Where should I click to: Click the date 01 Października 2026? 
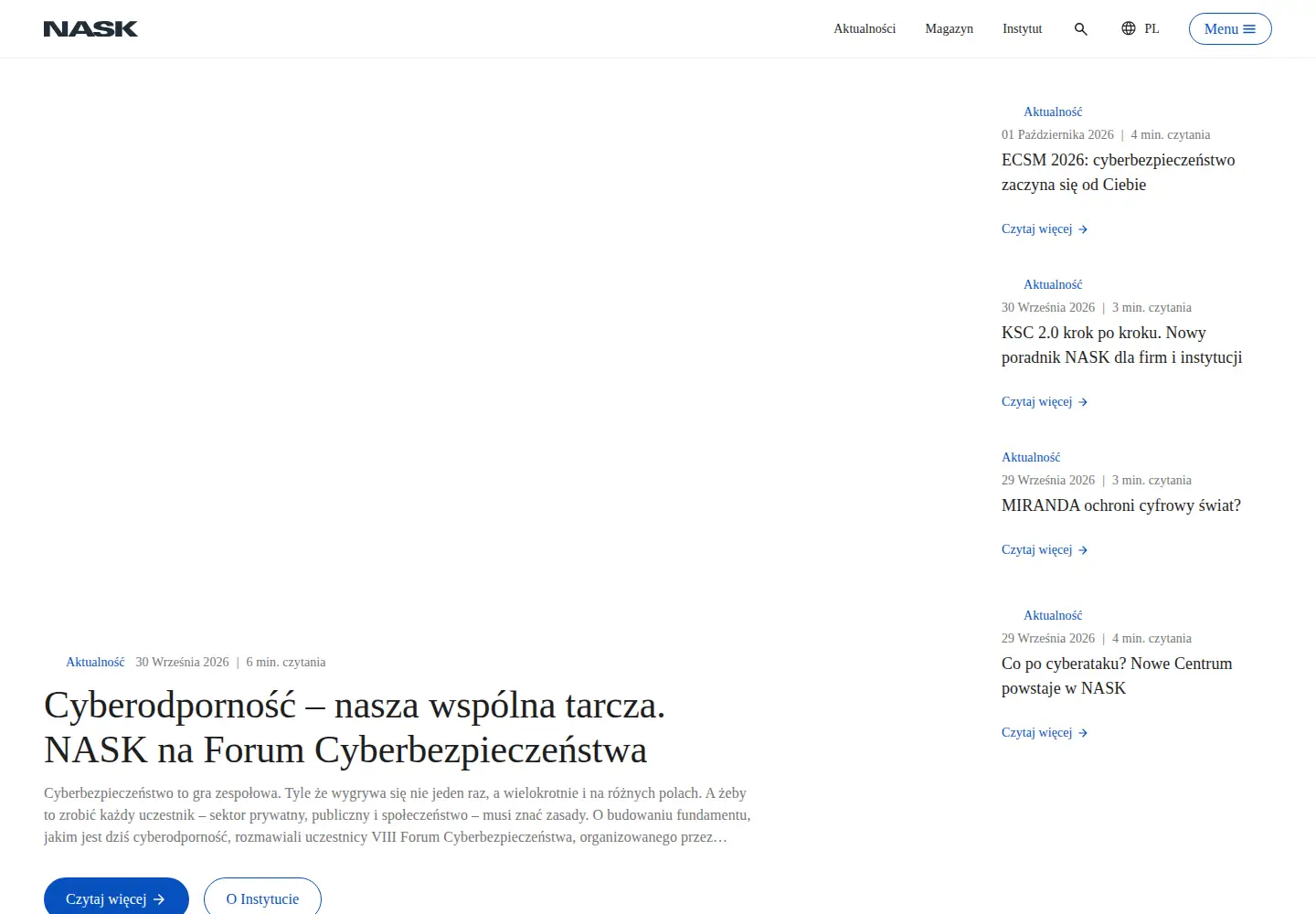[x=1057, y=135]
